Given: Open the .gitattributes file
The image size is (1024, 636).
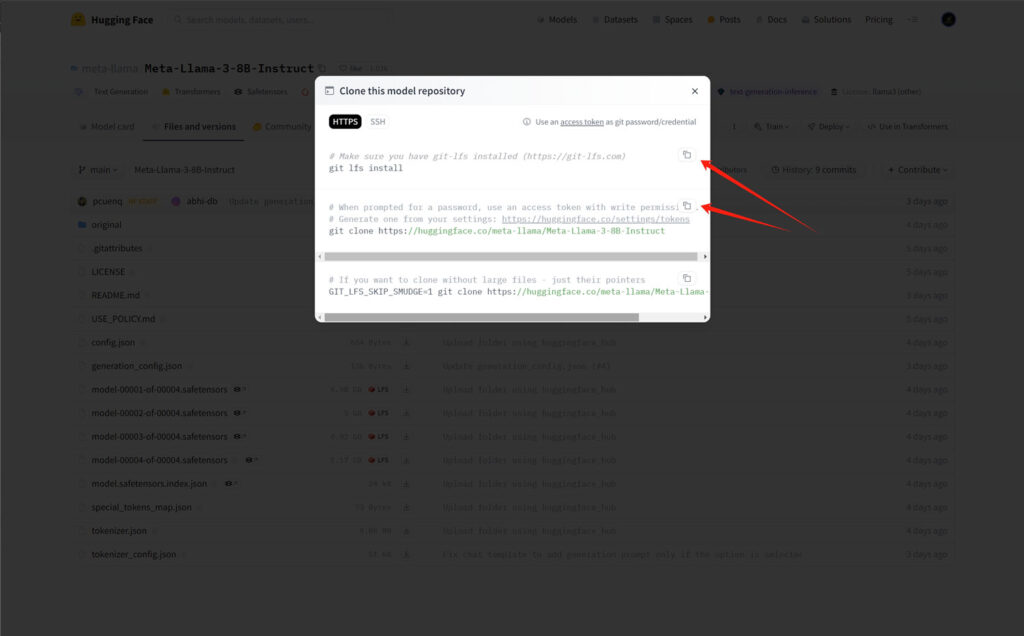Looking at the screenshot, I should (x=117, y=248).
